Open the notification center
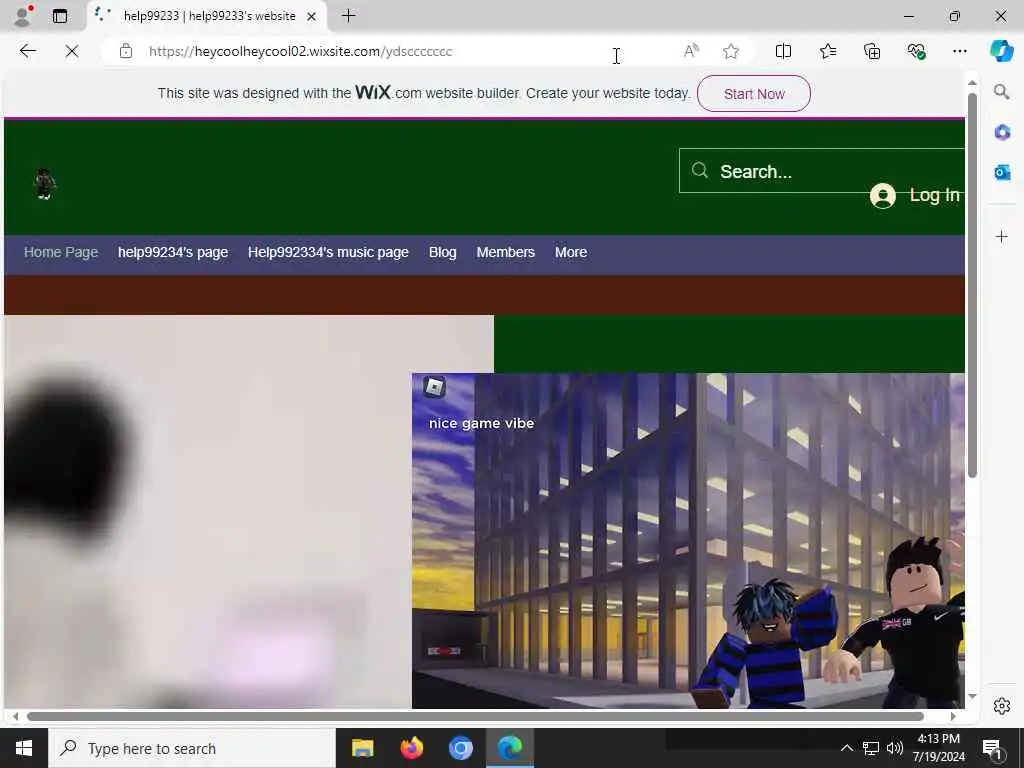Image resolution: width=1024 pixels, height=768 pixels. point(992,748)
